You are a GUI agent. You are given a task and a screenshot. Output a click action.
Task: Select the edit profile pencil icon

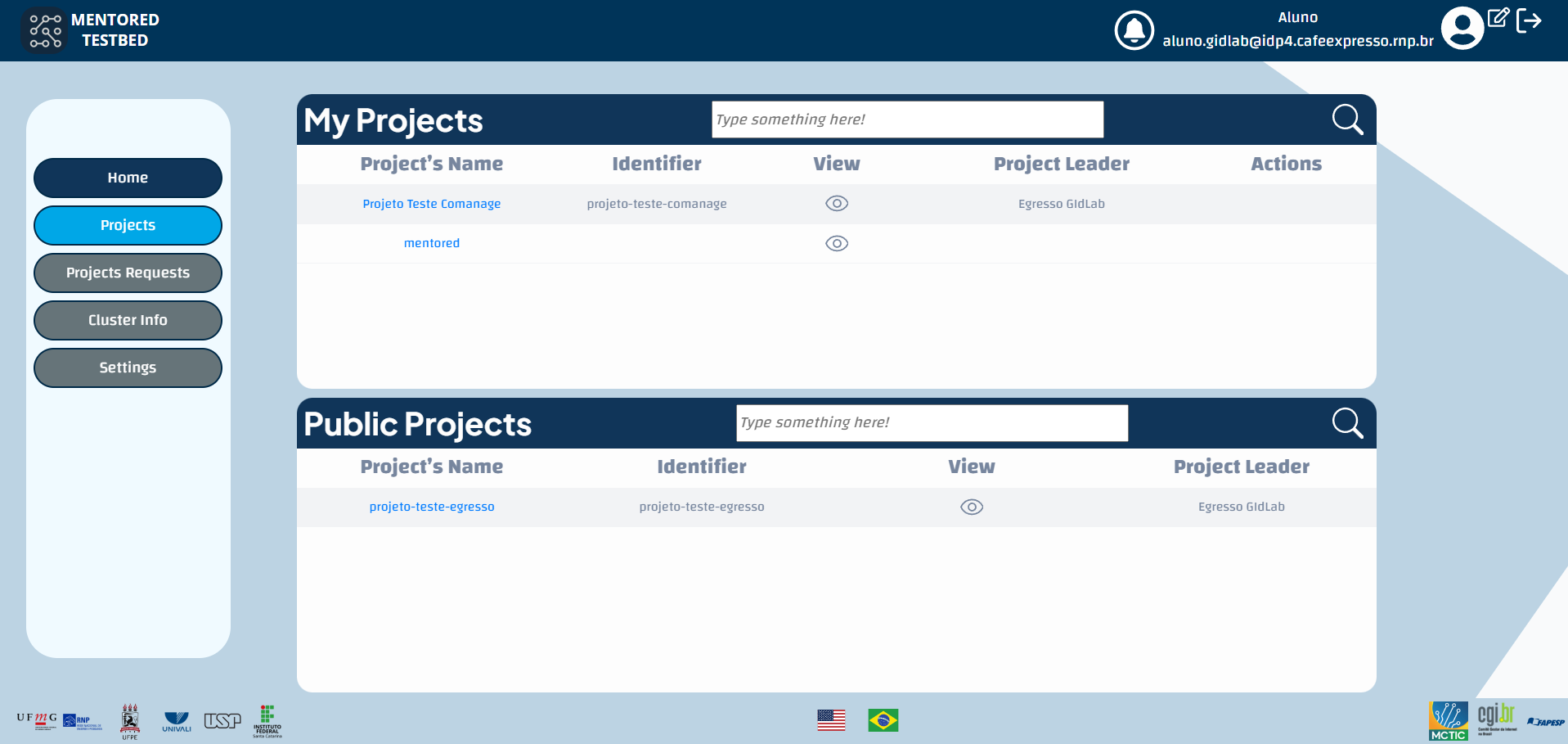click(1499, 18)
